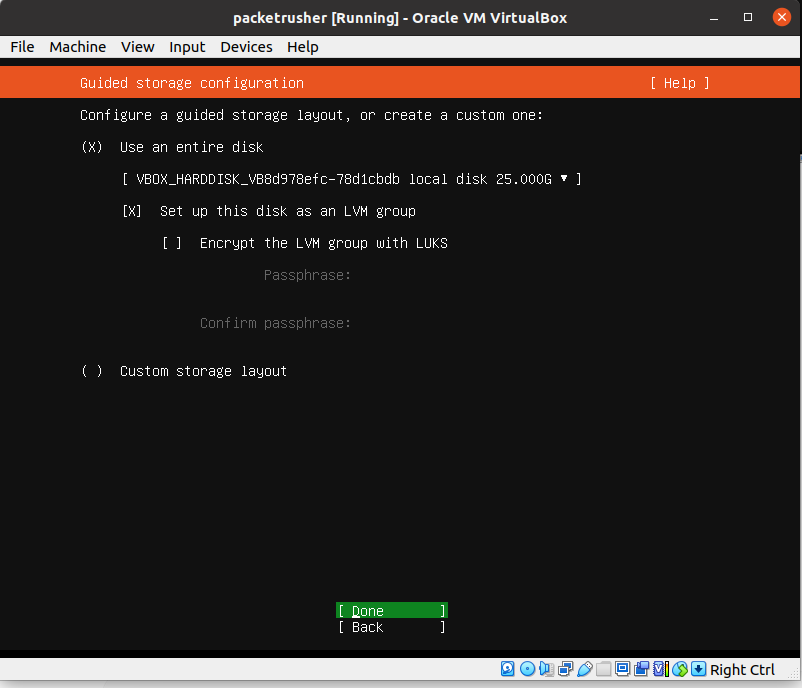This screenshot has width=802, height=688.
Task: Click the network adapter status icon
Action: pos(563,669)
